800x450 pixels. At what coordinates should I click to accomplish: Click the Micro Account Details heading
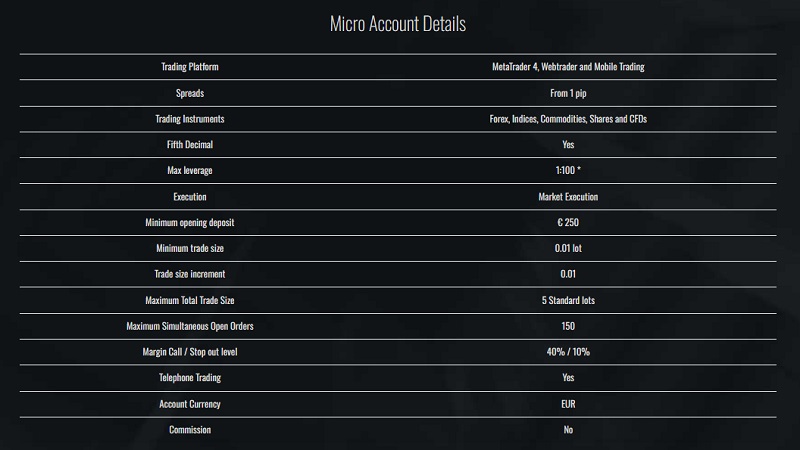point(398,24)
